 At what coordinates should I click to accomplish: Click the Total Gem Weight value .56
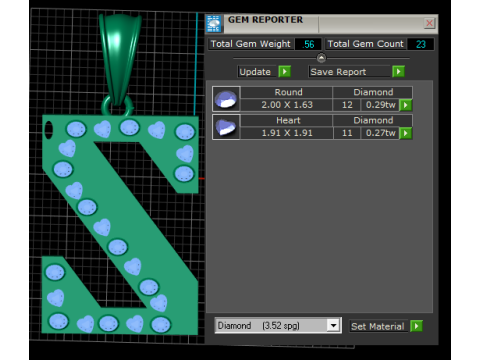(308, 44)
